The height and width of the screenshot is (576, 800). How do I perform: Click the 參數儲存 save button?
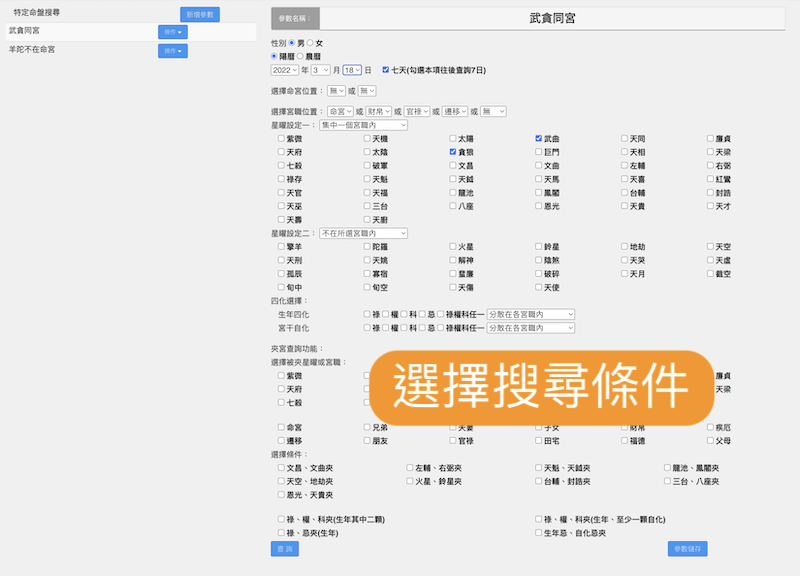pos(688,549)
